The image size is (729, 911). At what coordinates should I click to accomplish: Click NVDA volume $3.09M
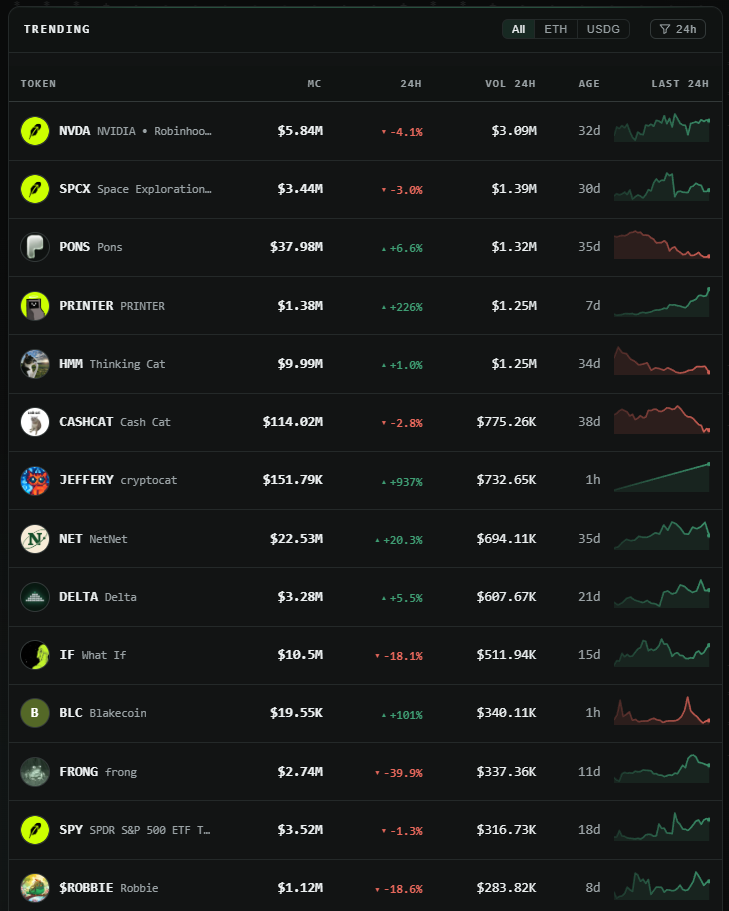coord(513,131)
